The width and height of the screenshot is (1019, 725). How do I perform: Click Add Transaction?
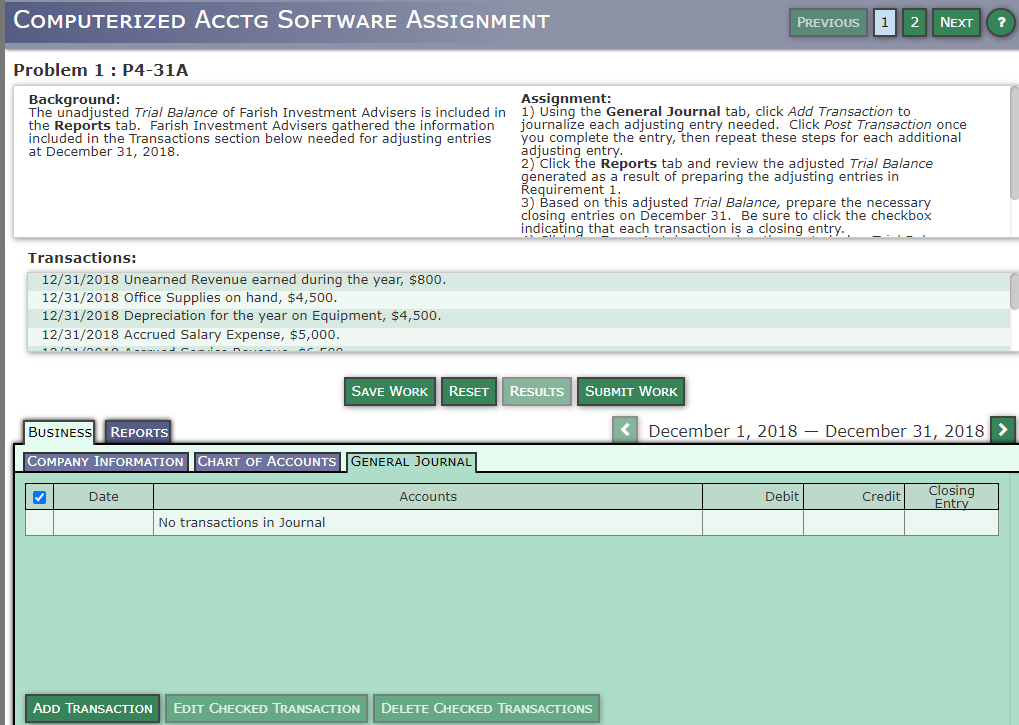[x=91, y=708]
